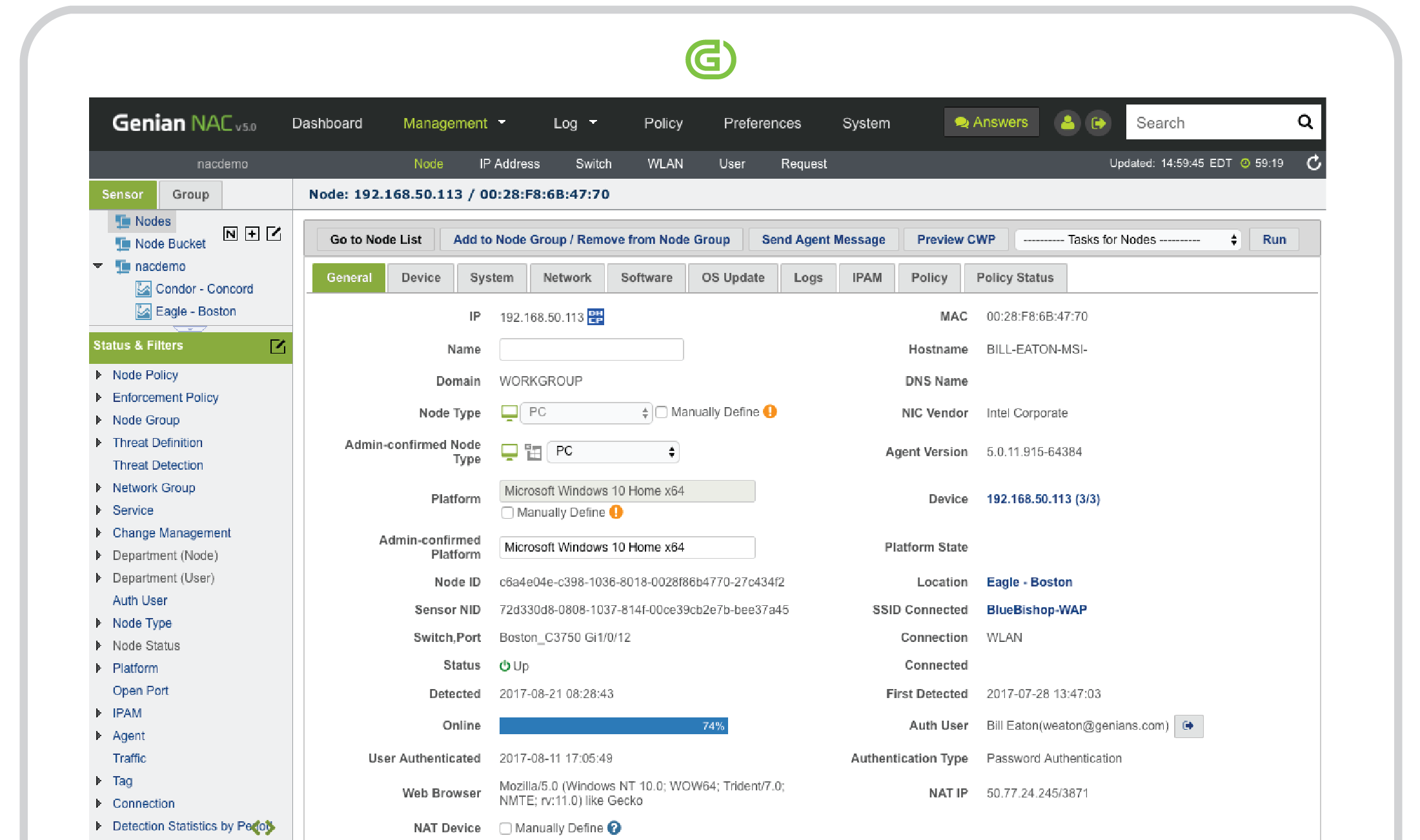Open the Eagle - Boston Location link
This screenshot has height=840, width=1420.
[1029, 582]
